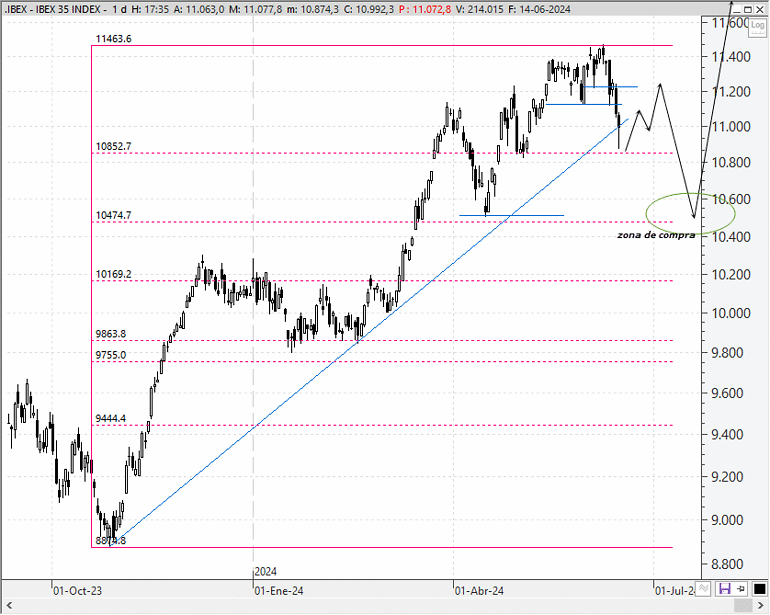This screenshot has height=615, width=770.
Task: Click the Fibonacci label 10474.7
Action: (113, 215)
